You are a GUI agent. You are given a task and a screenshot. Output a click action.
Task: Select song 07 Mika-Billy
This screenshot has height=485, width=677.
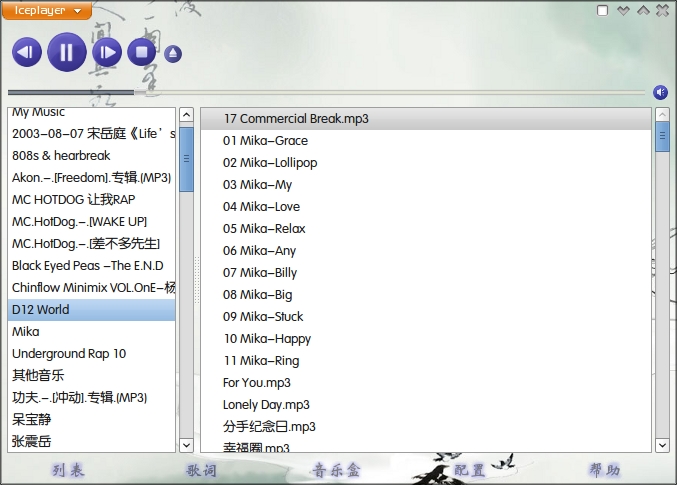coord(426,273)
